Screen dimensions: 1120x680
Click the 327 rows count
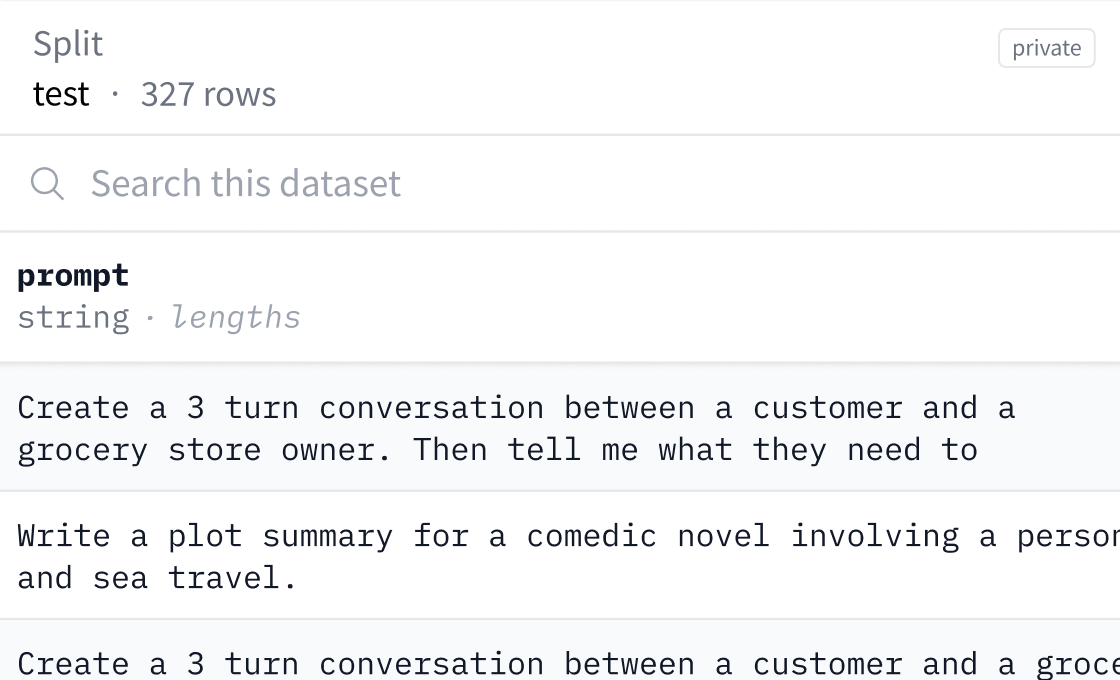tap(207, 94)
